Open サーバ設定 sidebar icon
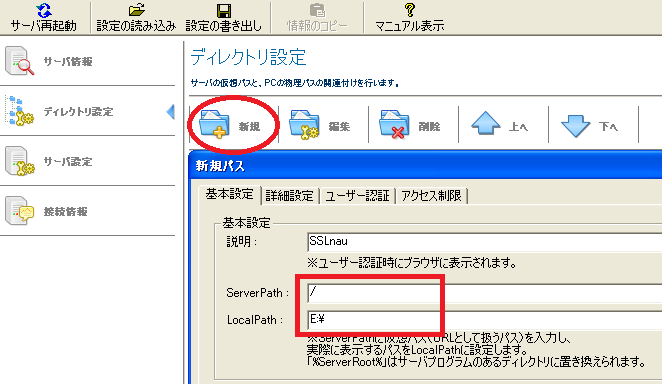662x384 pixels. coord(19,161)
